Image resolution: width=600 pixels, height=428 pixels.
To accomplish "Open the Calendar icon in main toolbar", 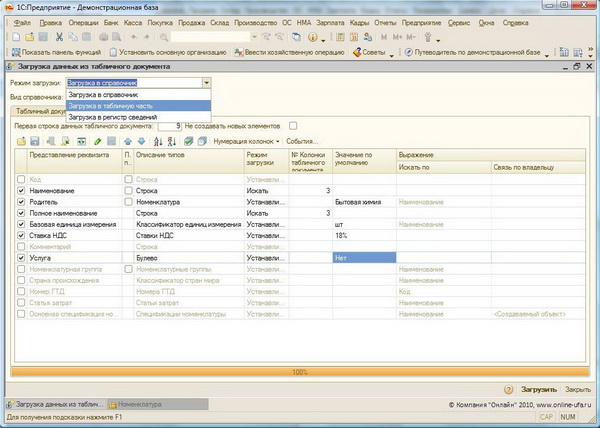I will click(354, 37).
